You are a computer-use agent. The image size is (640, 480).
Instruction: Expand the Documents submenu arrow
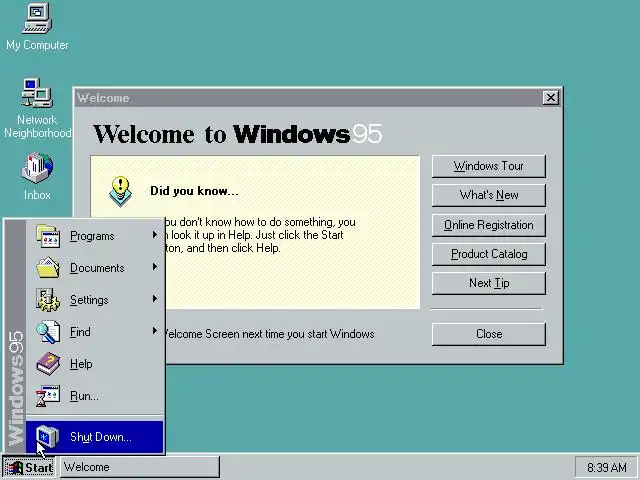click(155, 267)
